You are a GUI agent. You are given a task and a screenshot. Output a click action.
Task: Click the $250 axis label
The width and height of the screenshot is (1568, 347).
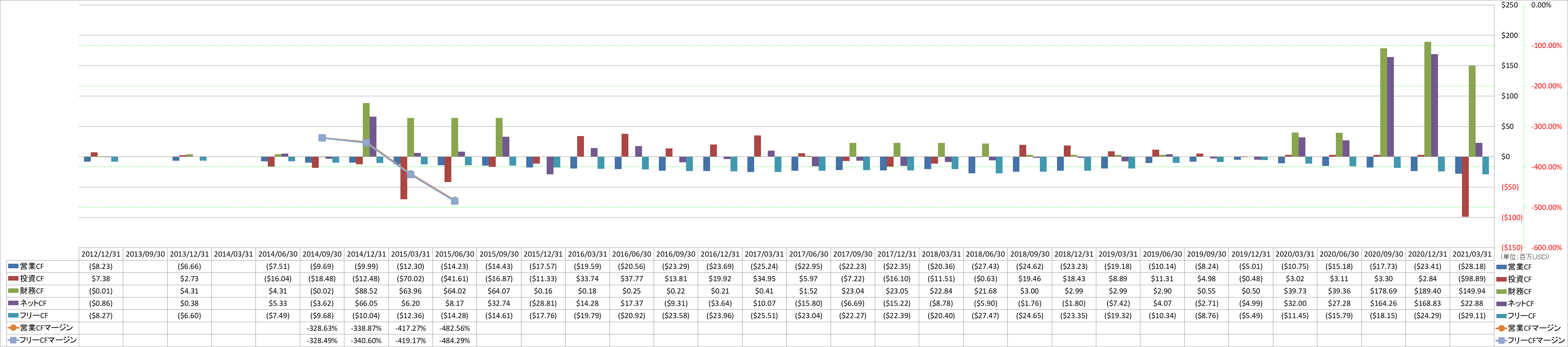click(1510, 5)
